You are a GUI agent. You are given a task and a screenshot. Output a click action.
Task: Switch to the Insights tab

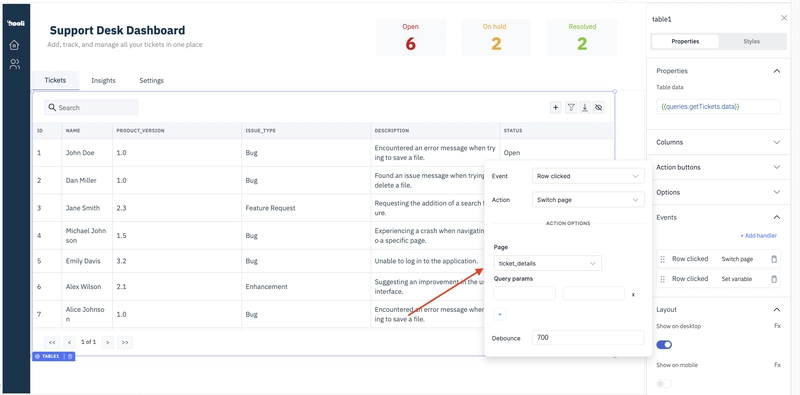click(104, 81)
